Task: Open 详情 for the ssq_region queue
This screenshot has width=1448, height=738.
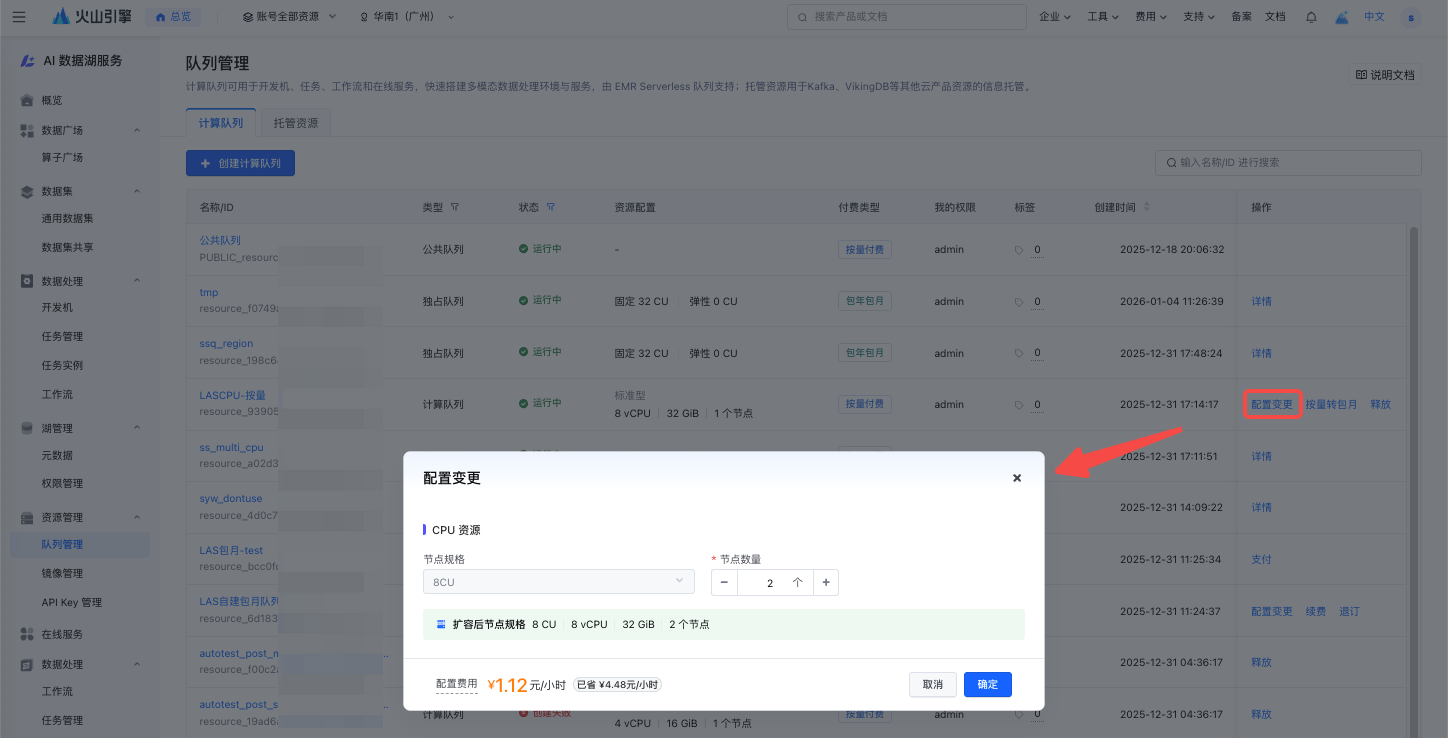Action: tap(1261, 354)
